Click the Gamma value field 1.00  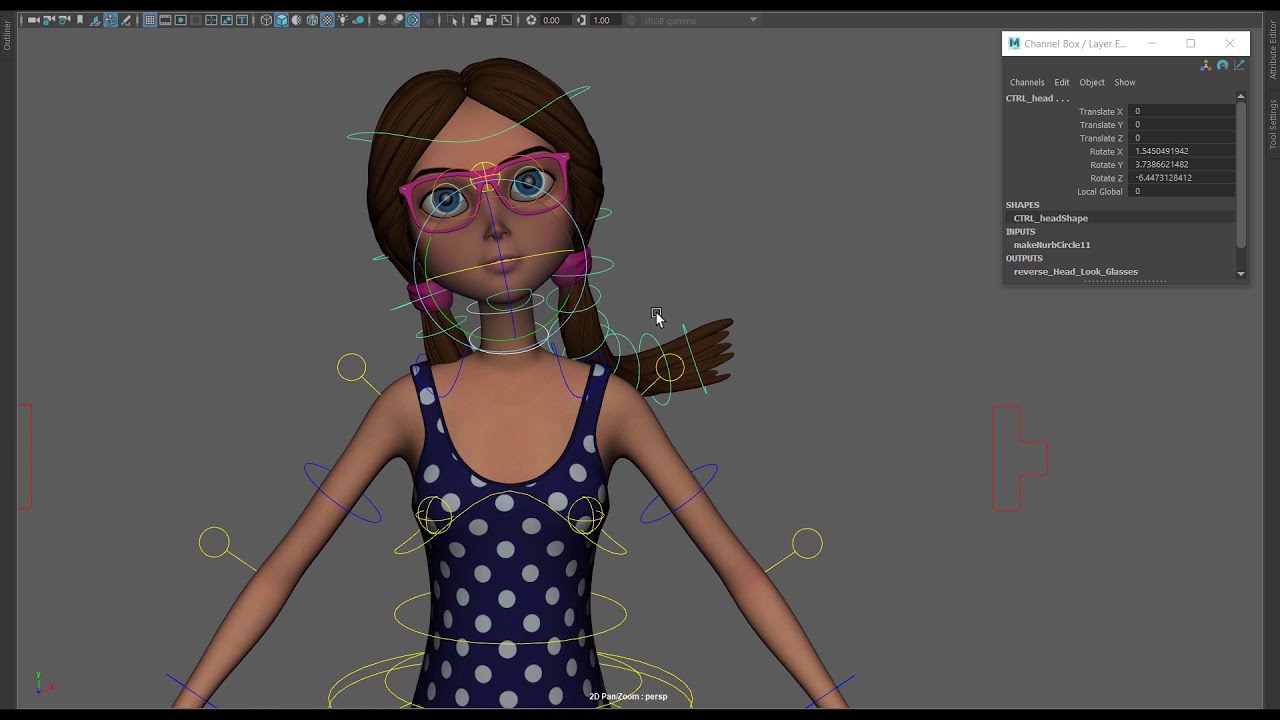(605, 20)
